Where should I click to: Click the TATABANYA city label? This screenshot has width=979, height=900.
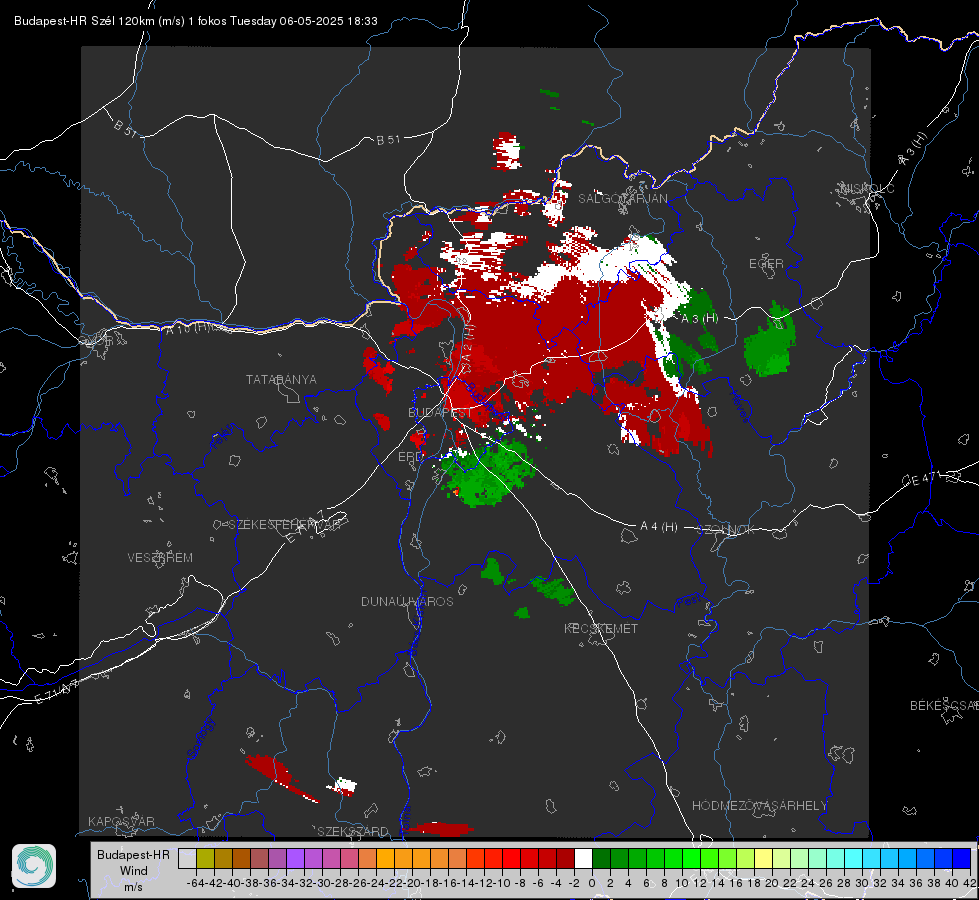(281, 379)
